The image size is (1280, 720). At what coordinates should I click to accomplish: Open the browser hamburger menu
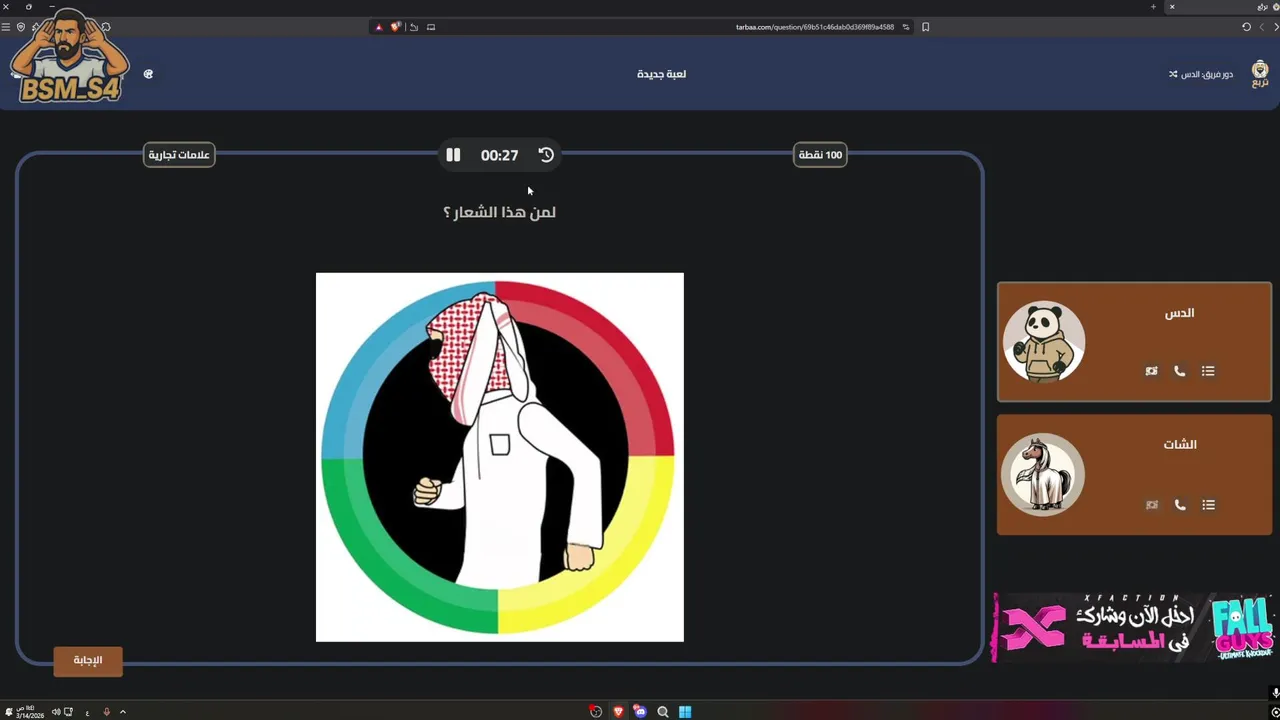6,27
